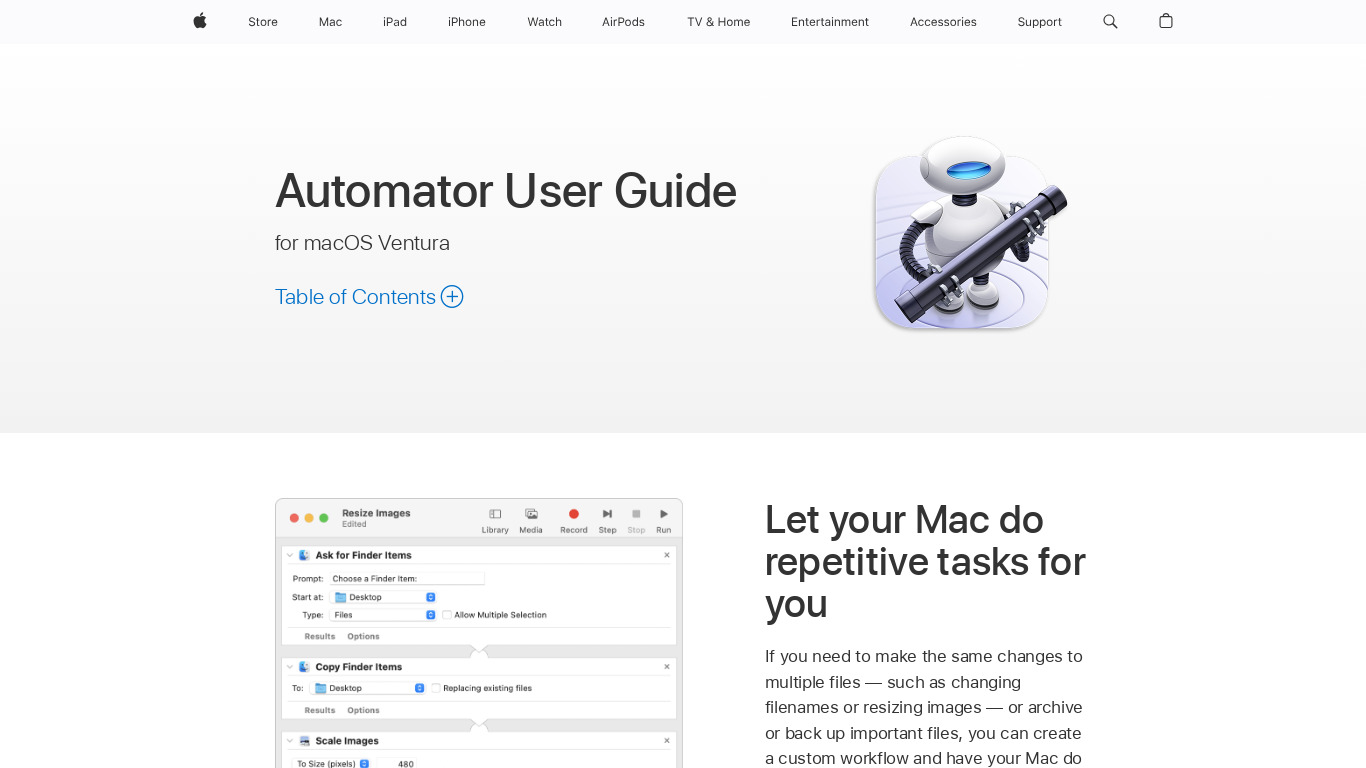This screenshot has width=1366, height=768.
Task: Click the Automator User Guide heading
Action: pos(506,191)
